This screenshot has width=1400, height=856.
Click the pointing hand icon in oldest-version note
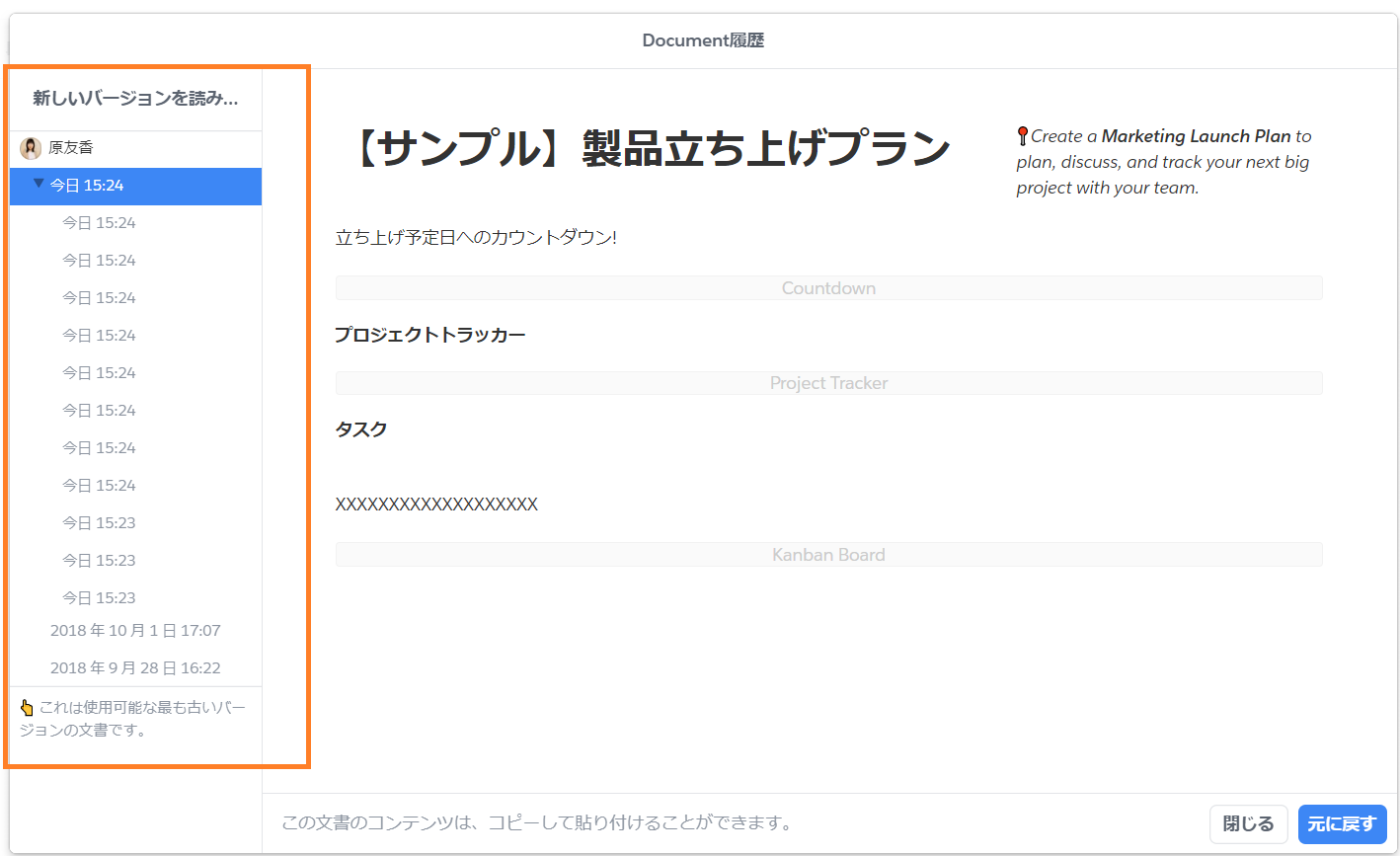click(27, 708)
